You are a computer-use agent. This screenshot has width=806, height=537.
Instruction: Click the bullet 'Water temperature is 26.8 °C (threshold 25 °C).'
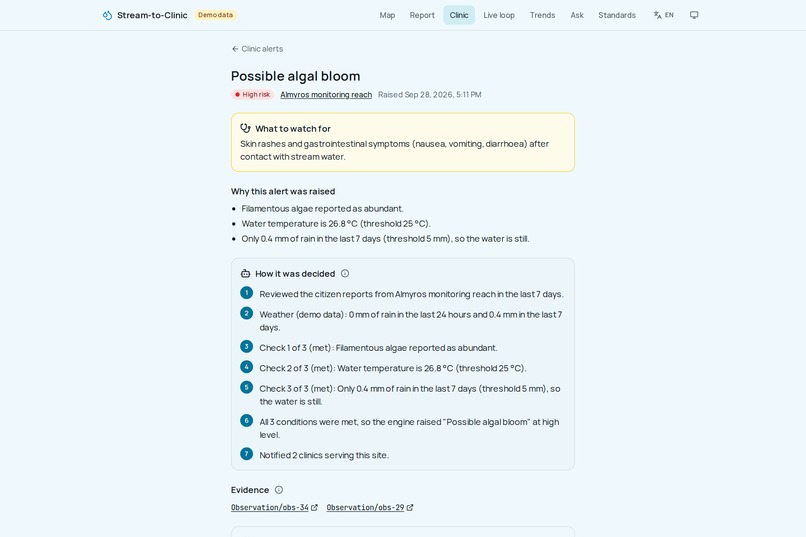tap(336, 224)
